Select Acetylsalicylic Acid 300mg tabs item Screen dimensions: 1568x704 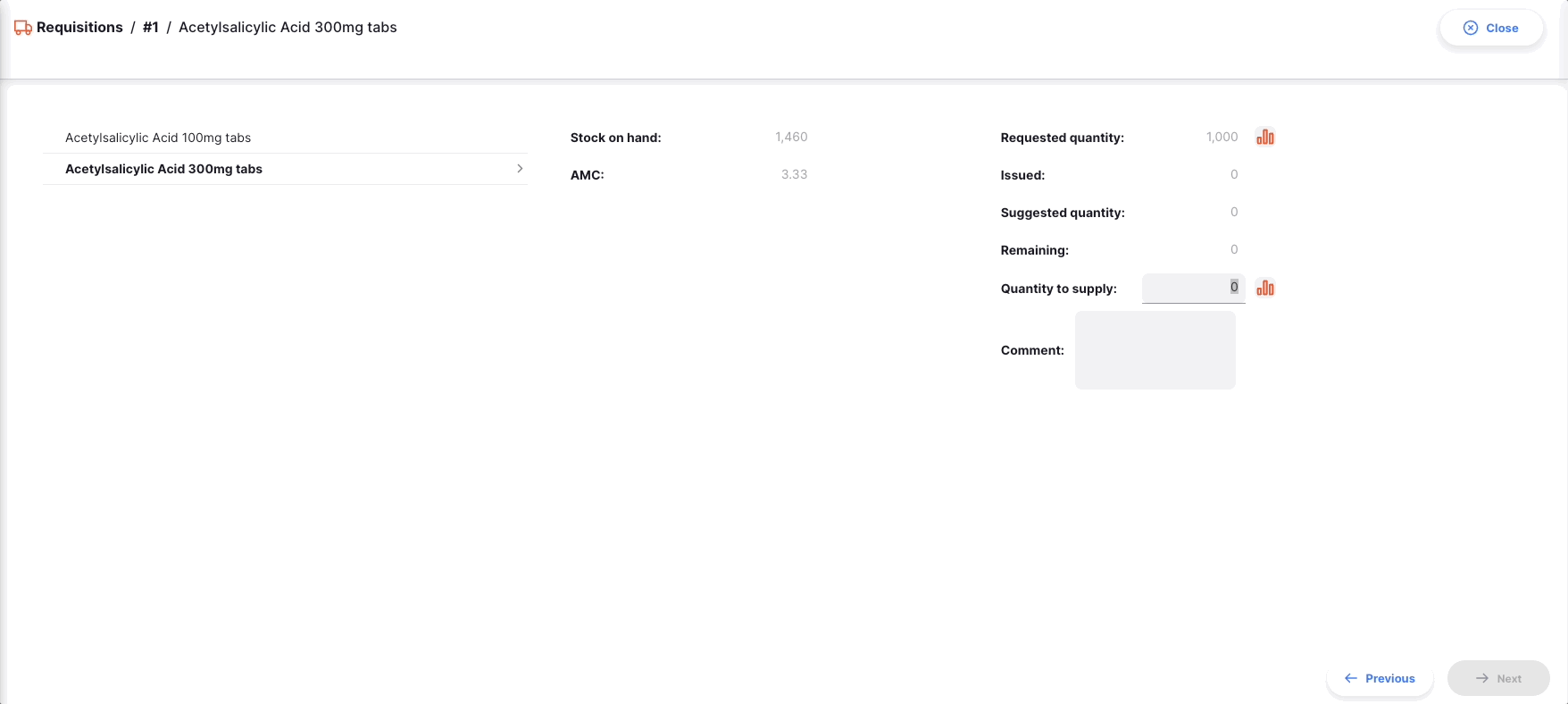(286, 169)
